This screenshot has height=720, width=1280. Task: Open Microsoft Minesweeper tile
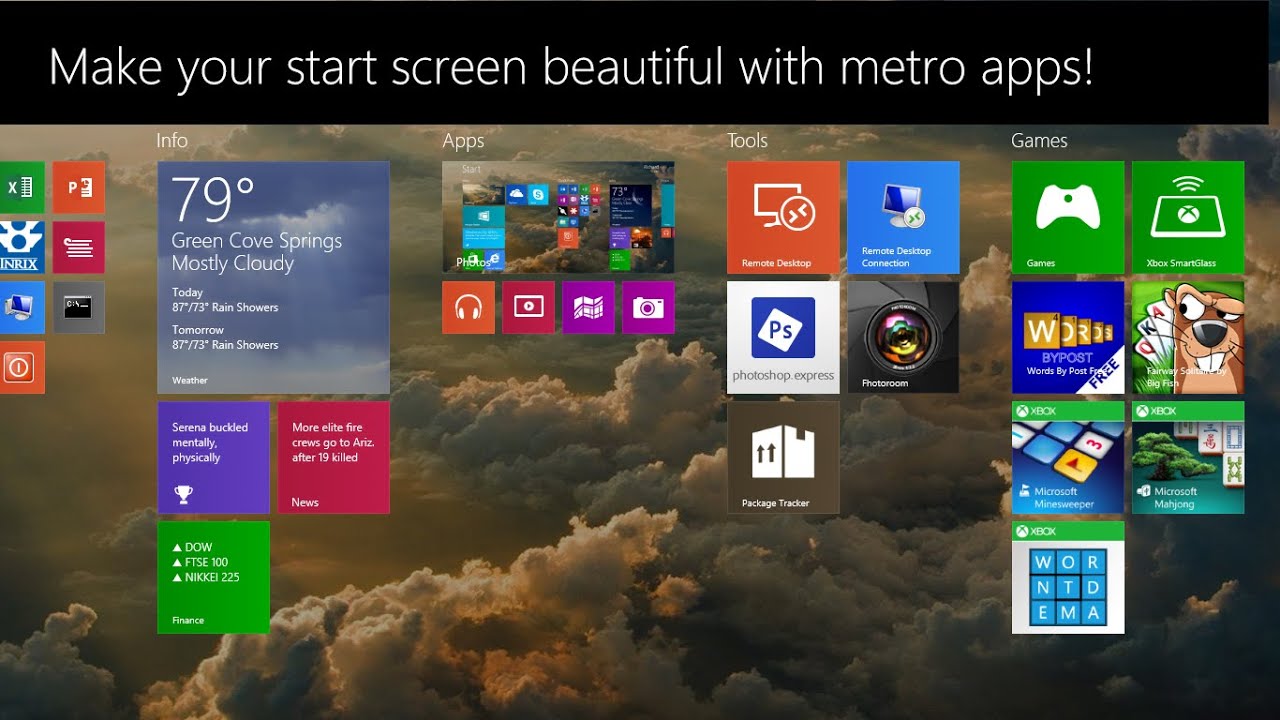point(1068,457)
